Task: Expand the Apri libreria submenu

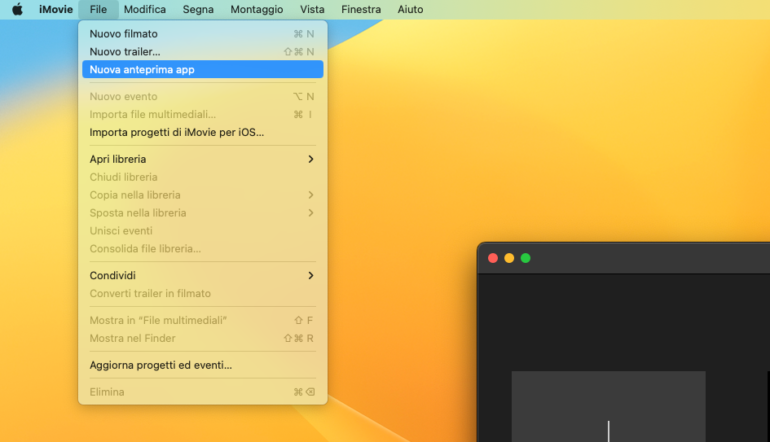Action: [x=203, y=159]
